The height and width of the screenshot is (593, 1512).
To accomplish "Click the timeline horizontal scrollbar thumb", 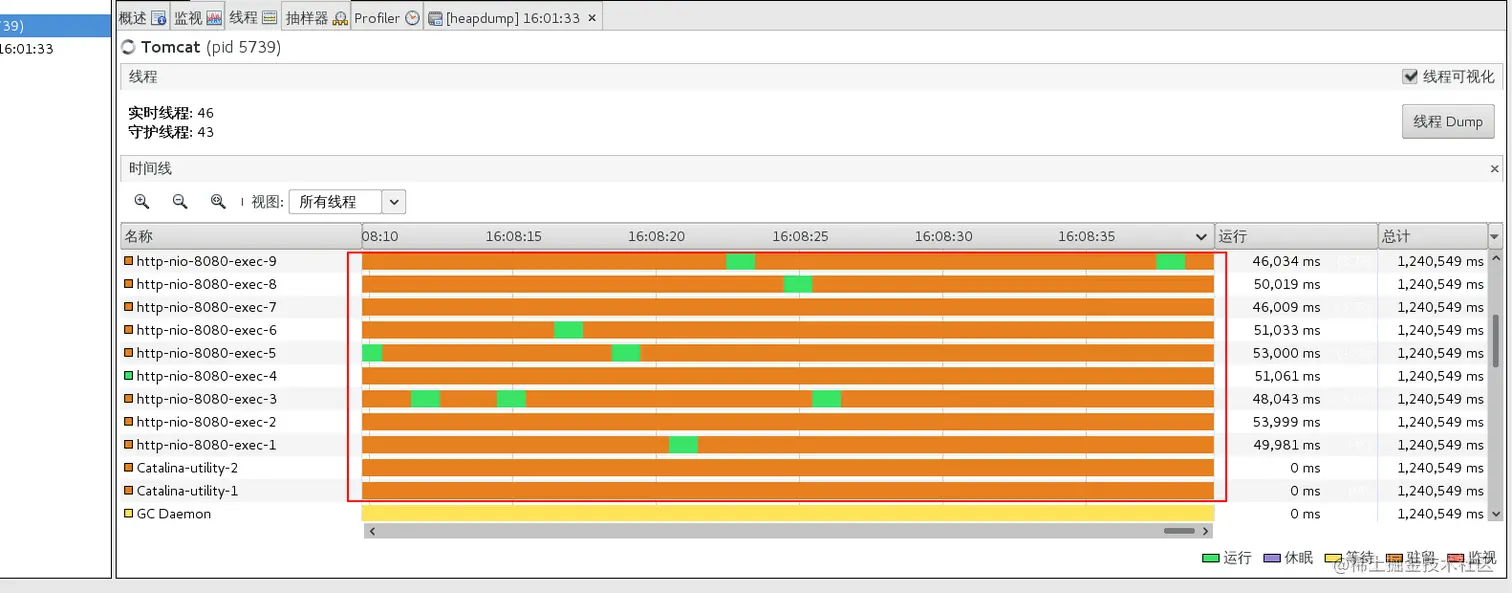I will coord(1180,531).
